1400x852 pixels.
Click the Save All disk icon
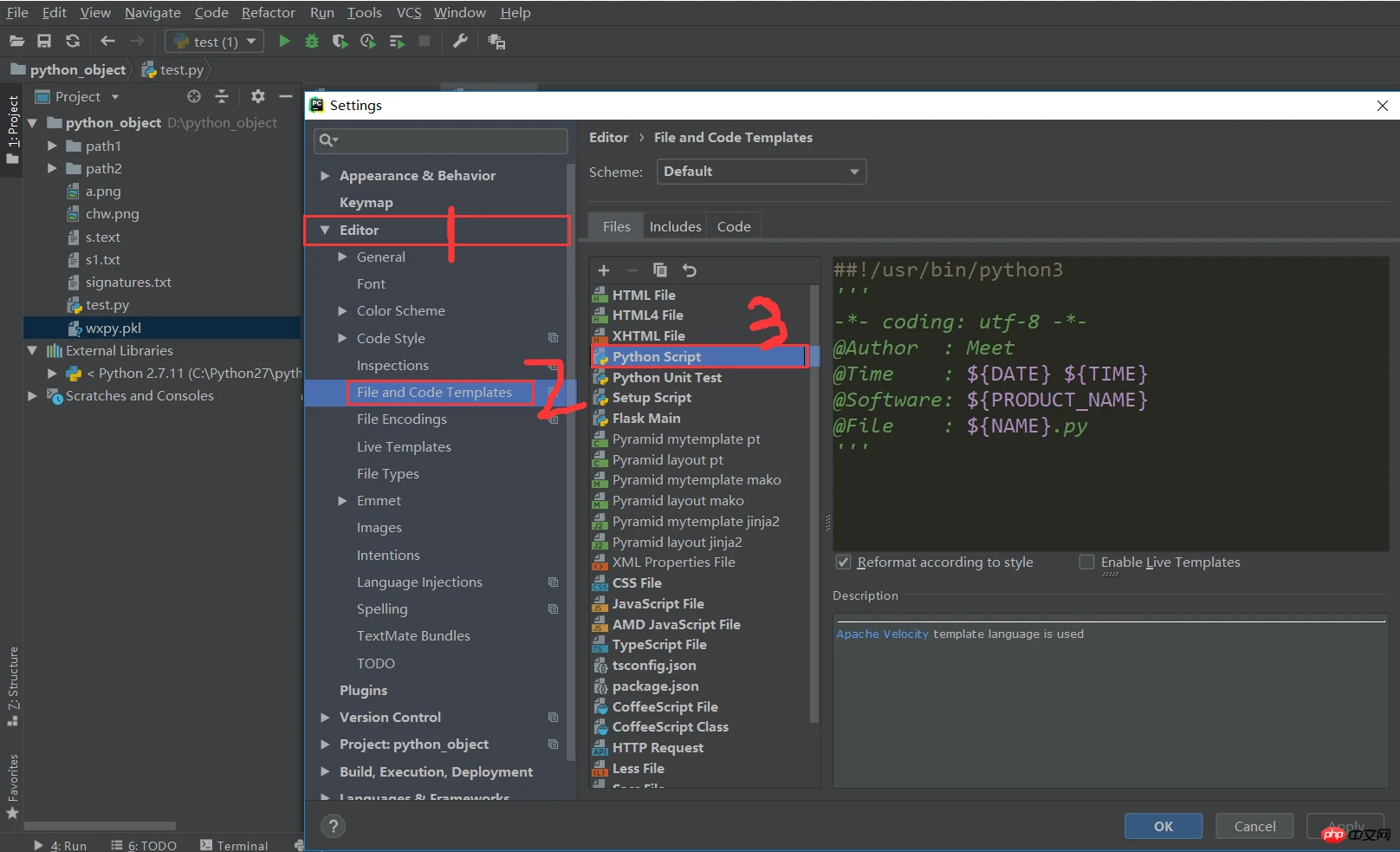click(44, 41)
